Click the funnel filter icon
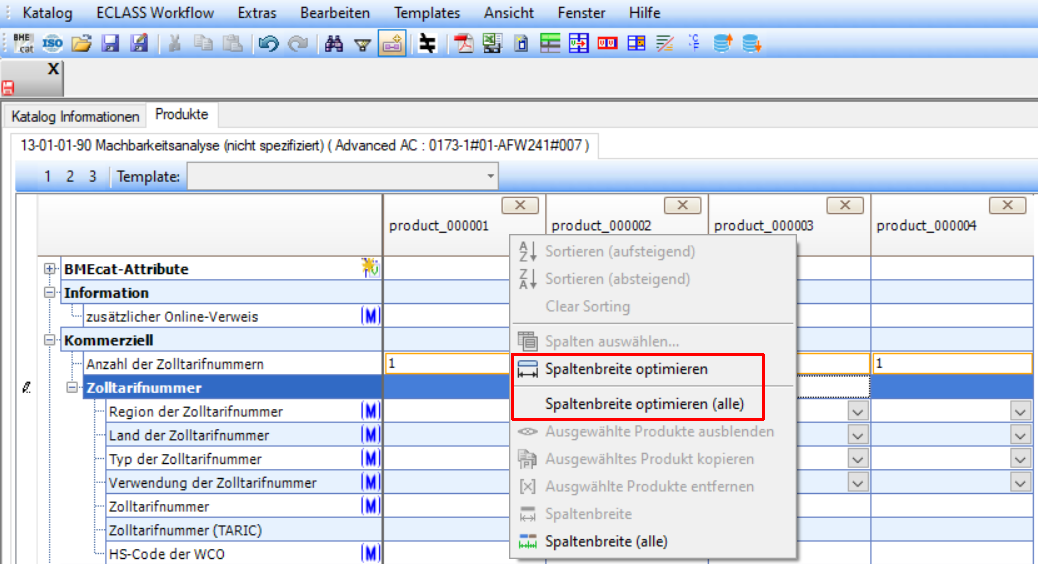1038x564 pixels. (x=363, y=43)
